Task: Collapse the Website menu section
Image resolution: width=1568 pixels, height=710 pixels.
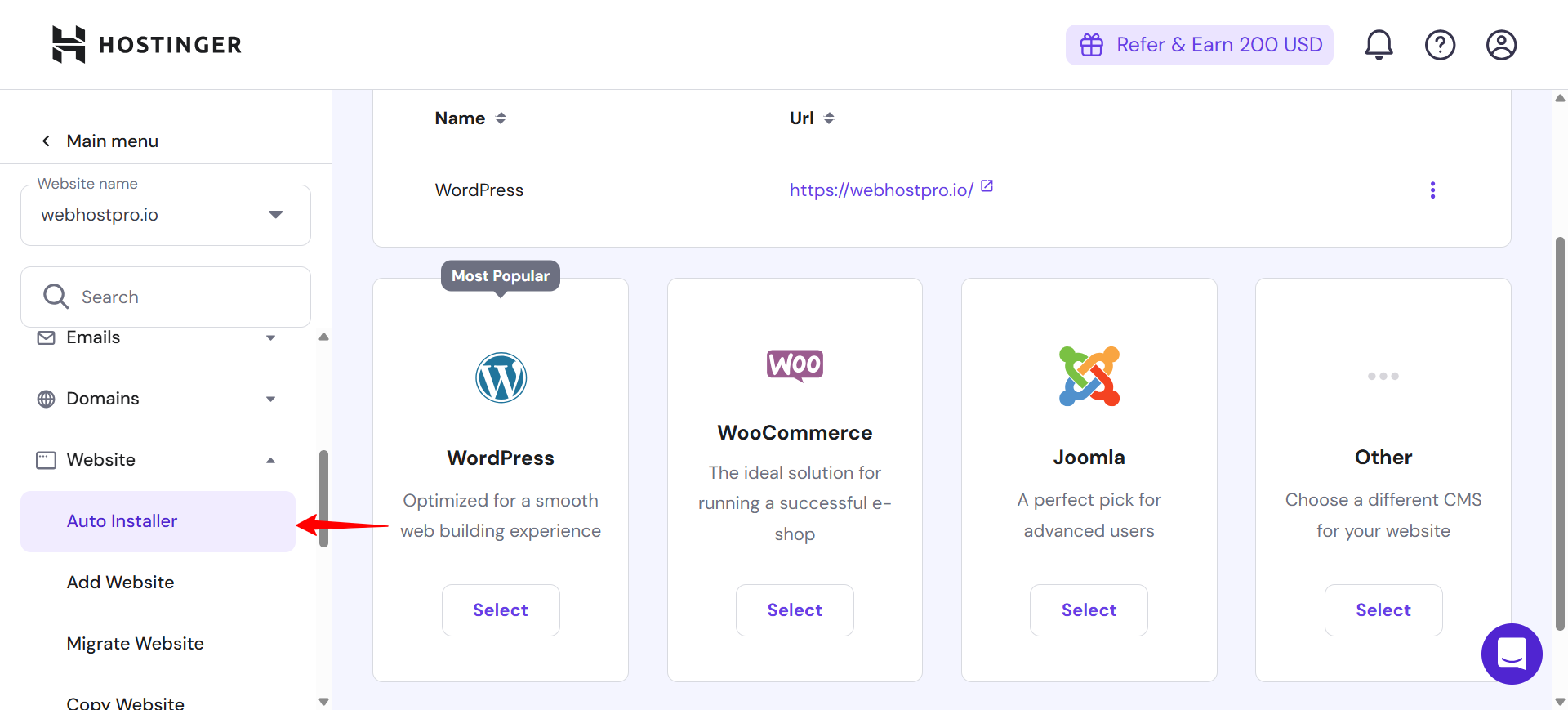Action: [x=270, y=460]
